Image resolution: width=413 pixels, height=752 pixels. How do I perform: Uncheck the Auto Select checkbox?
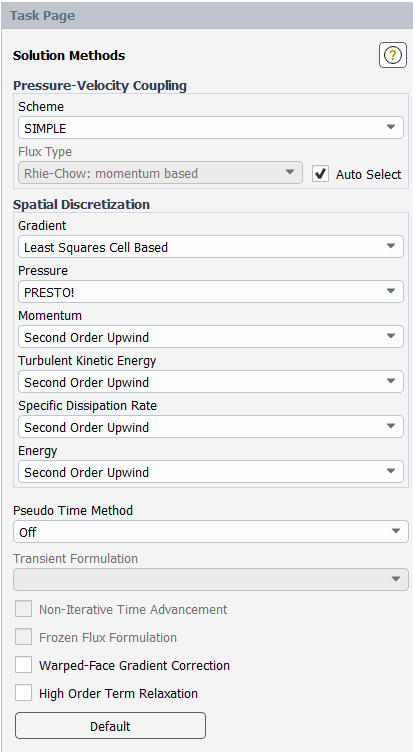coord(320,174)
